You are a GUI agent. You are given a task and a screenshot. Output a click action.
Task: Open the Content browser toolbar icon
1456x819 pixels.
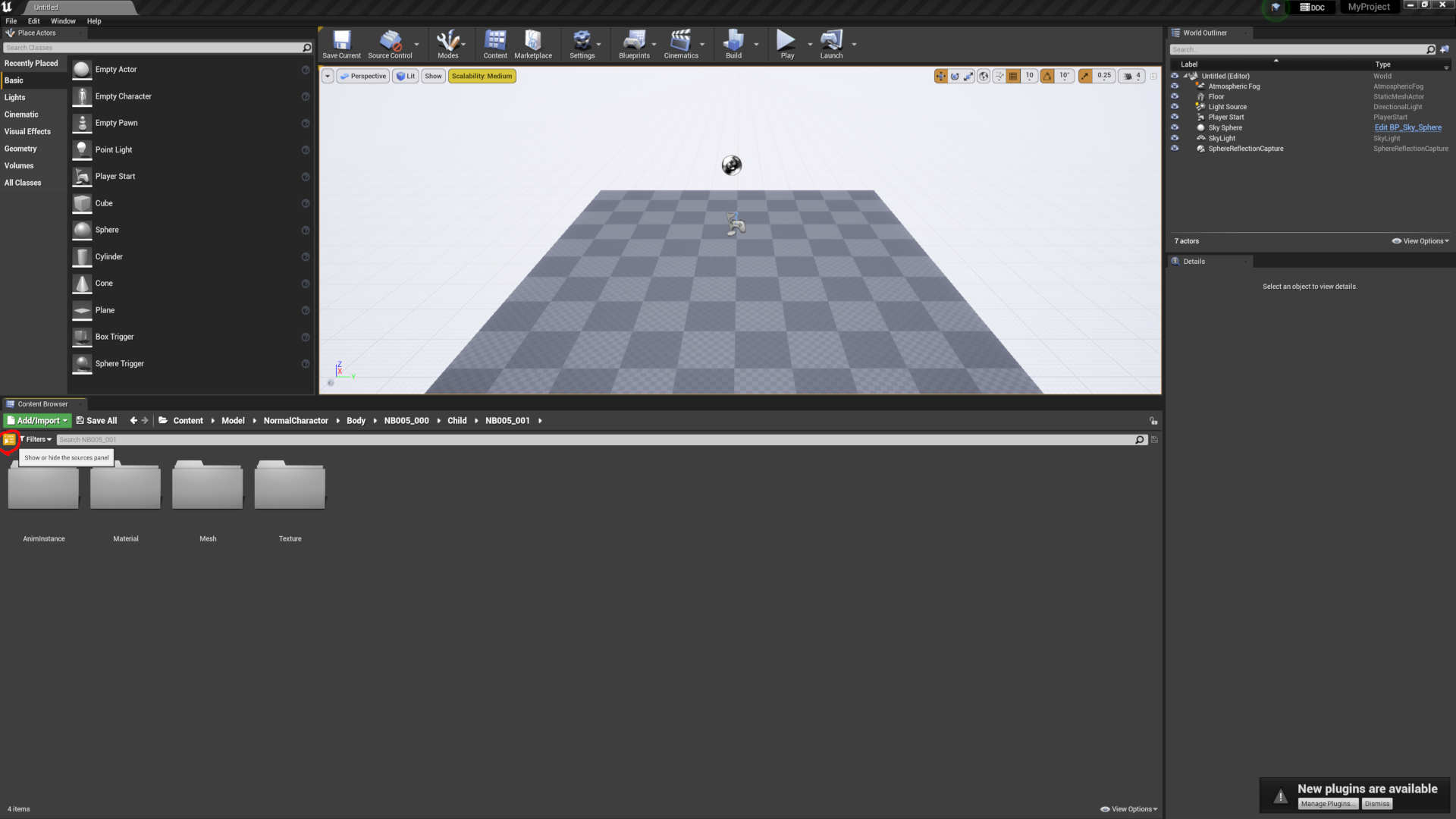(495, 44)
